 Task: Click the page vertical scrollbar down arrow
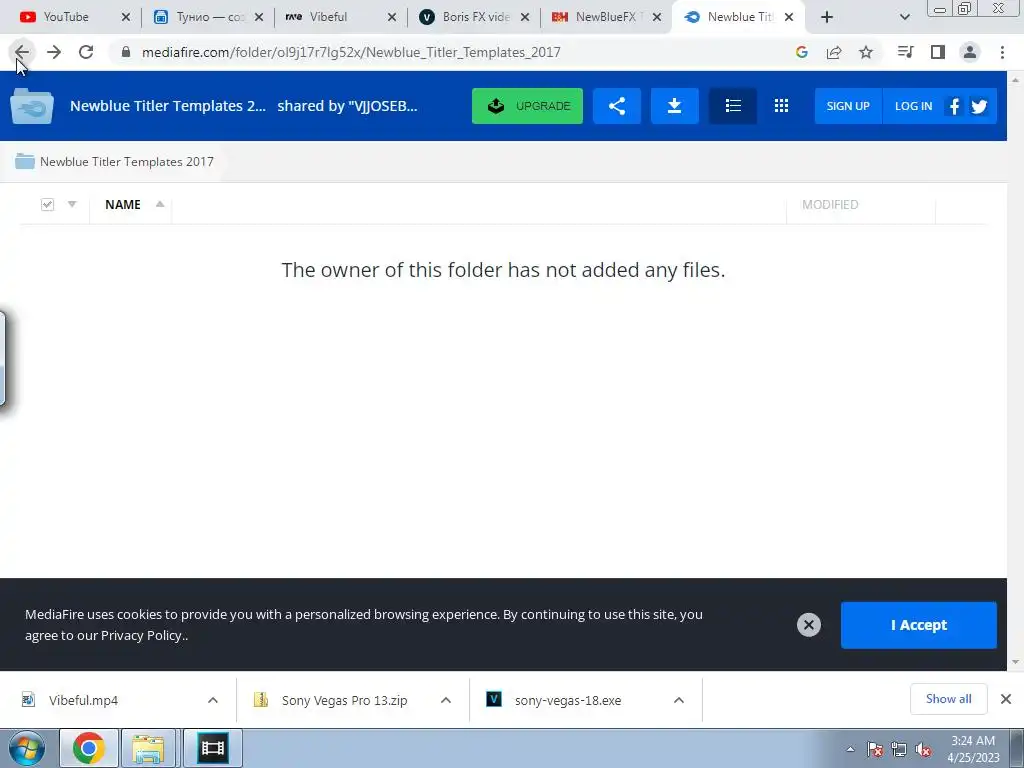point(1015,662)
